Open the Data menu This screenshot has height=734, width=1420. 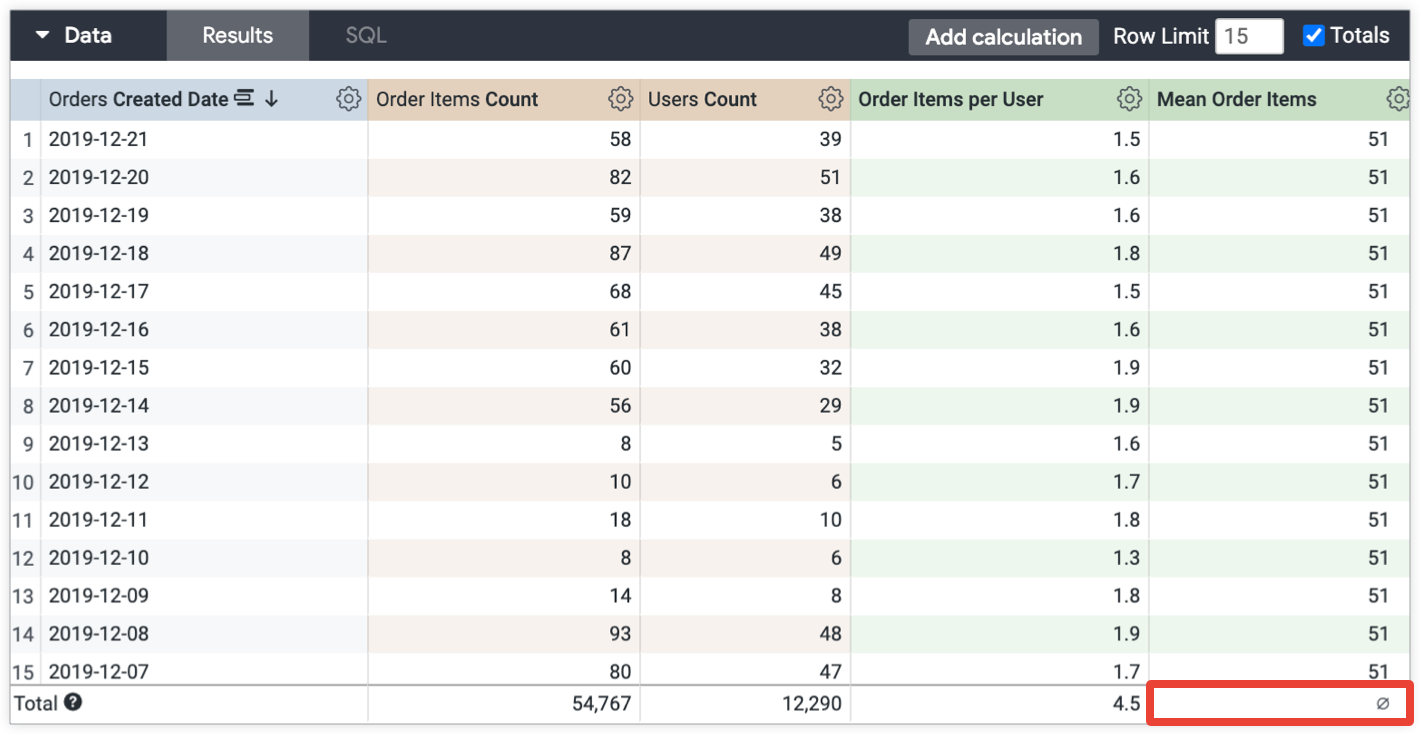[88, 34]
